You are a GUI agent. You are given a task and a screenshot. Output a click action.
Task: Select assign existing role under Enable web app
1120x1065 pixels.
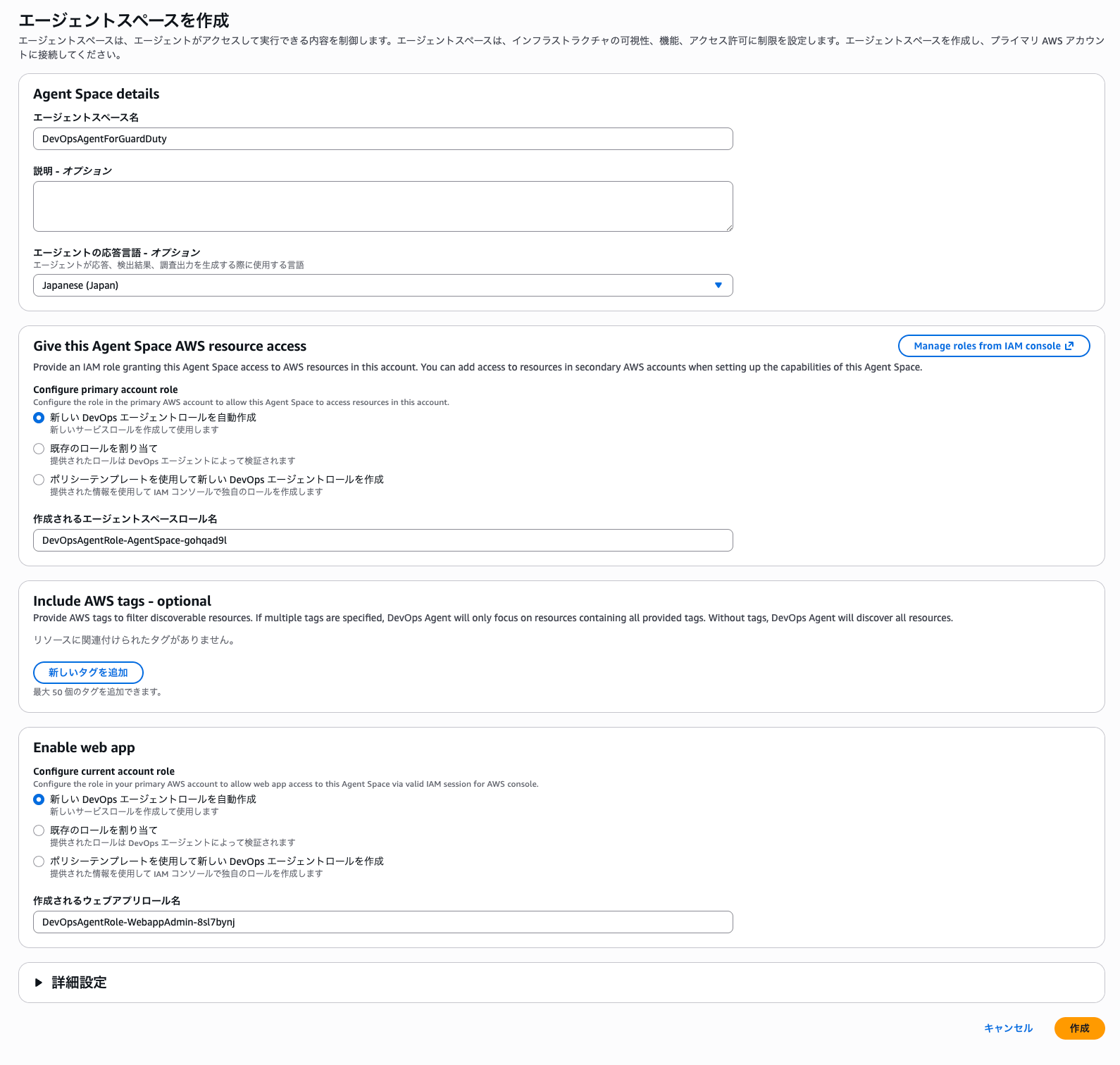39,830
